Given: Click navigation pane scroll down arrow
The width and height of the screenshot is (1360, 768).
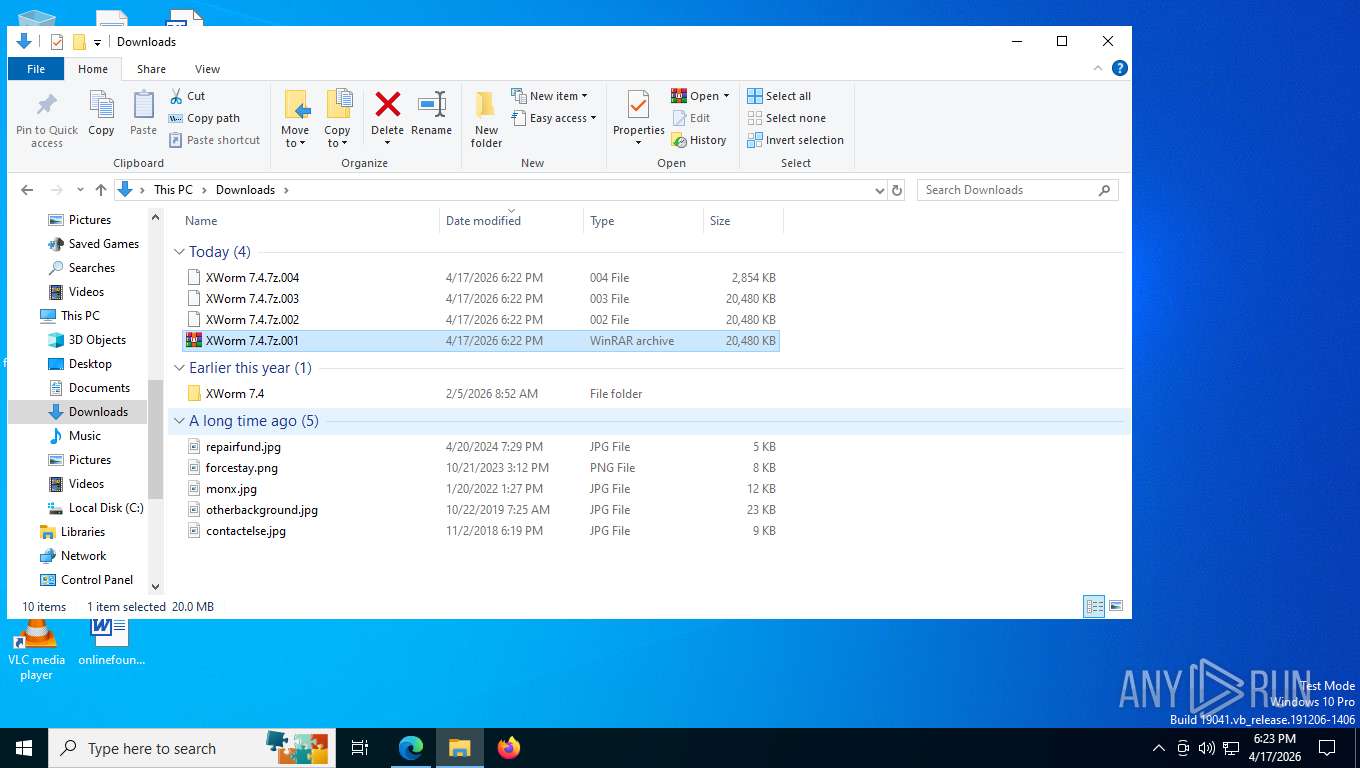Looking at the screenshot, I should tap(155, 587).
